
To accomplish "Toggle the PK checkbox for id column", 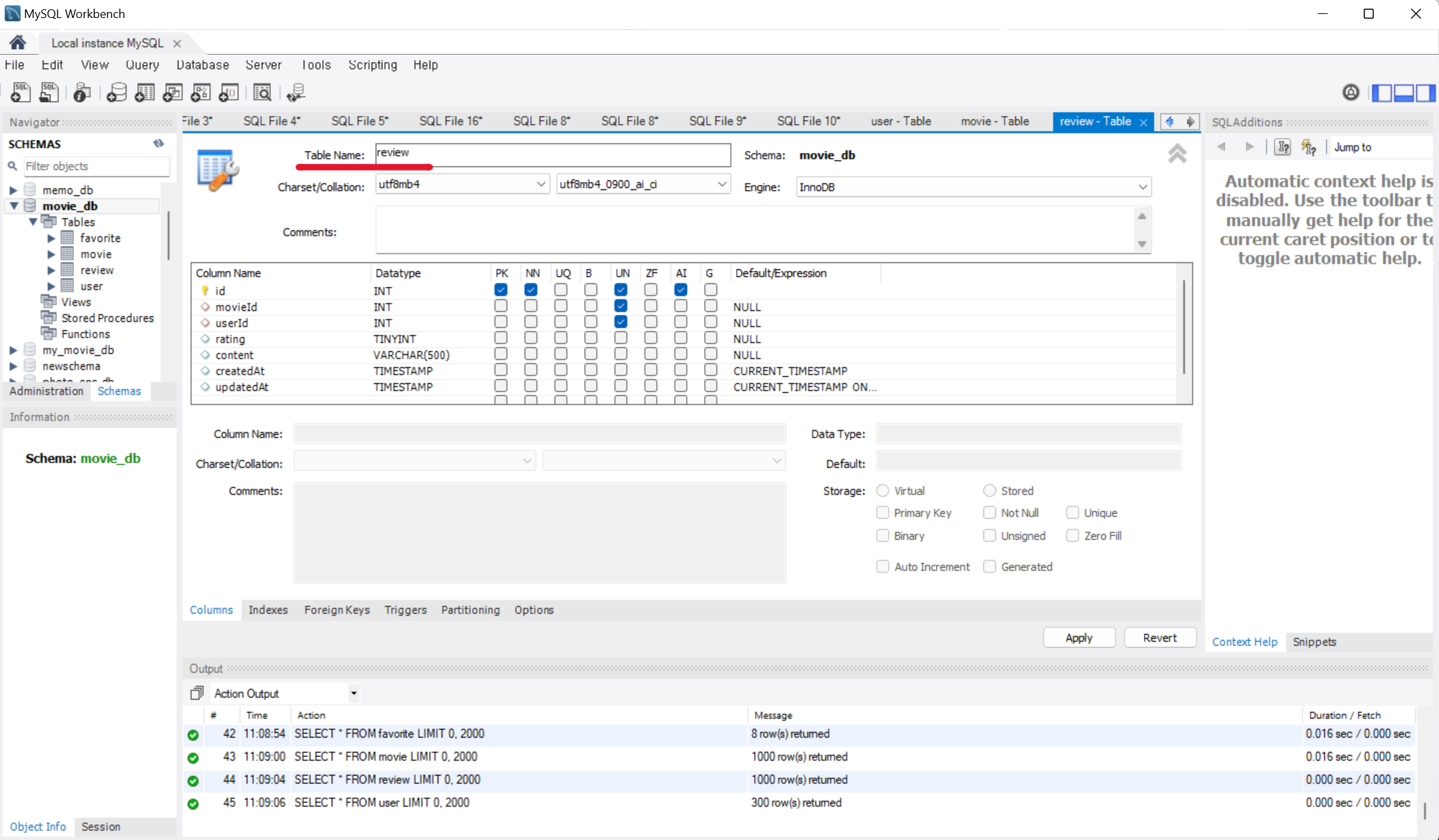I will tap(501, 290).
